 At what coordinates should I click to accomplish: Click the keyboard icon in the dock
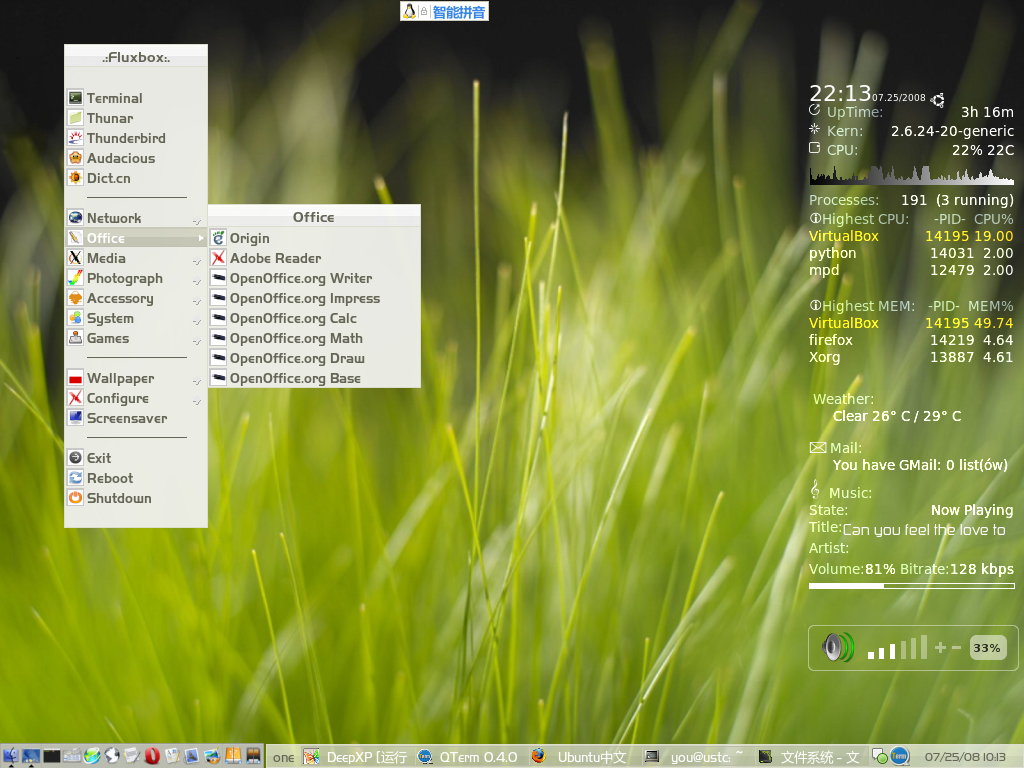[72, 756]
